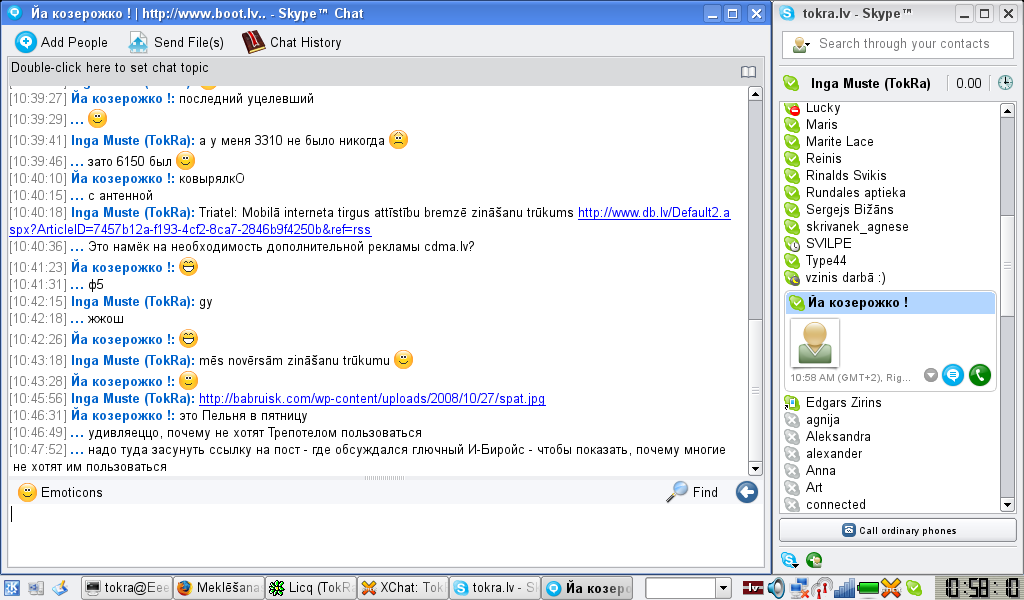Switch to Meklēšana Firefox taskbar item
1024x600 pixels.
219,588
